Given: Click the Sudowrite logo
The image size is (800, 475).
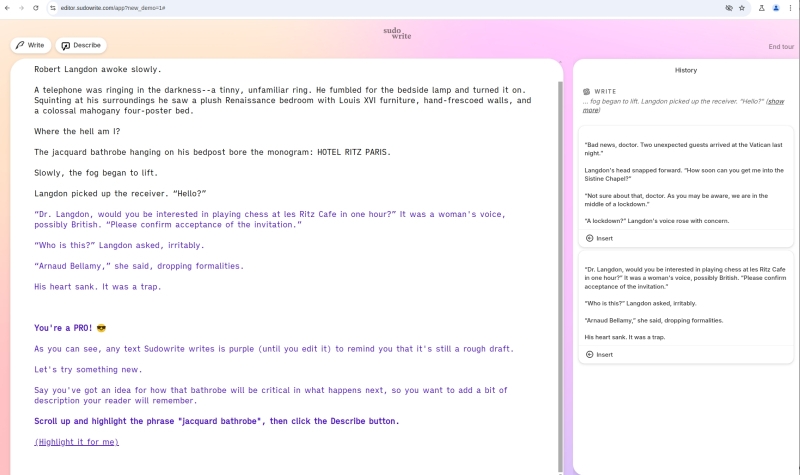Looking at the screenshot, I should [x=397, y=34].
